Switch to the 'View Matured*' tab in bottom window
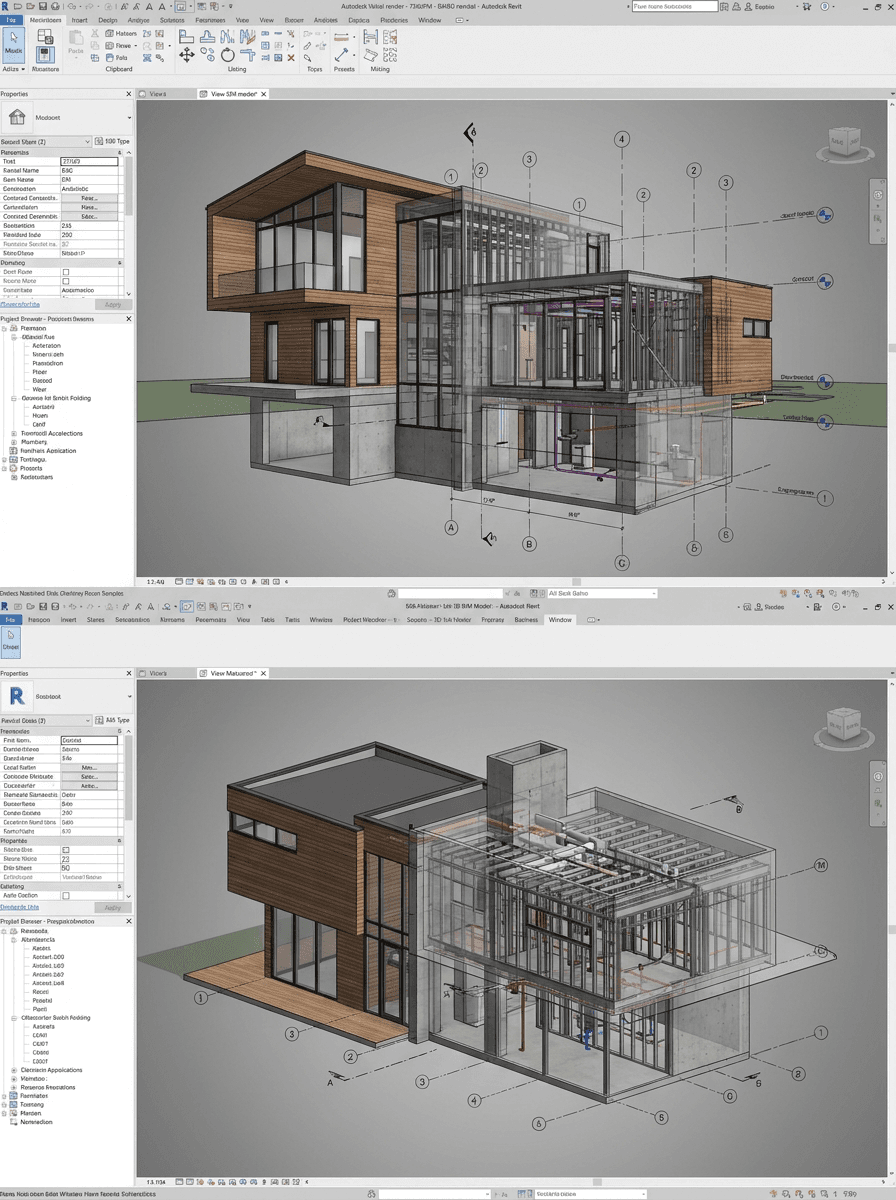896x1200 pixels. 233,674
